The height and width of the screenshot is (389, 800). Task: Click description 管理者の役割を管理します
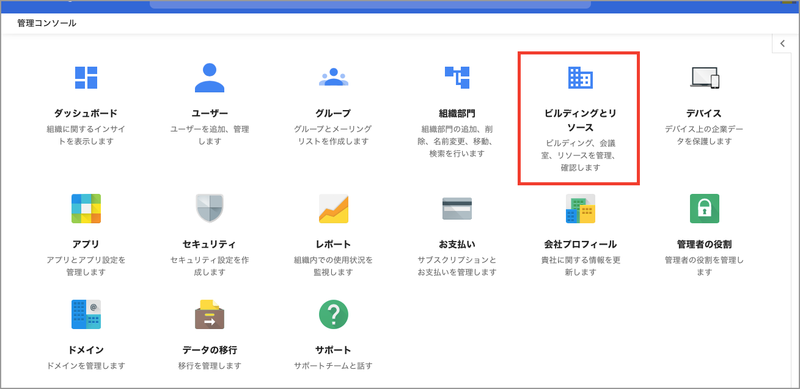click(x=705, y=265)
